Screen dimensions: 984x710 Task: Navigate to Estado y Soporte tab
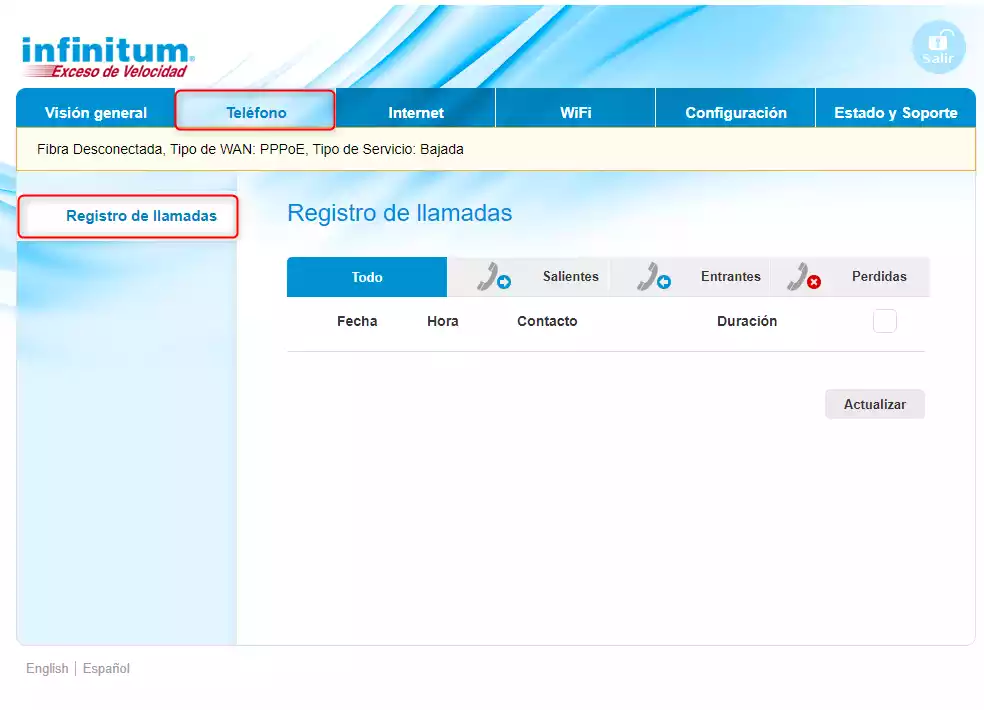click(896, 113)
